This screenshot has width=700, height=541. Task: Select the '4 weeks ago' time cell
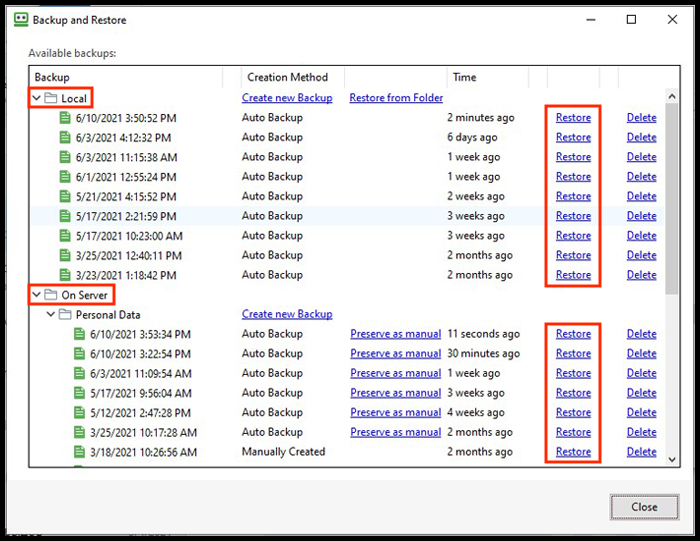coord(476,412)
